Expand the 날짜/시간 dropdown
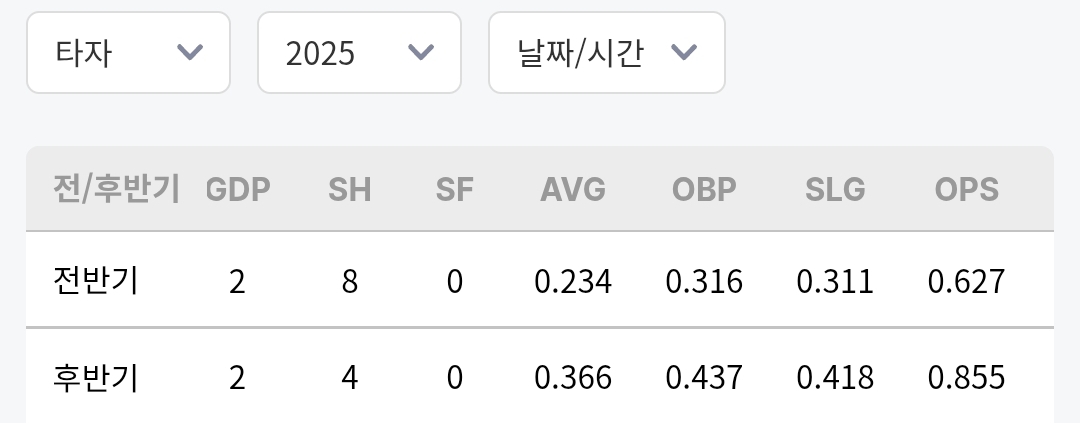 (606, 53)
